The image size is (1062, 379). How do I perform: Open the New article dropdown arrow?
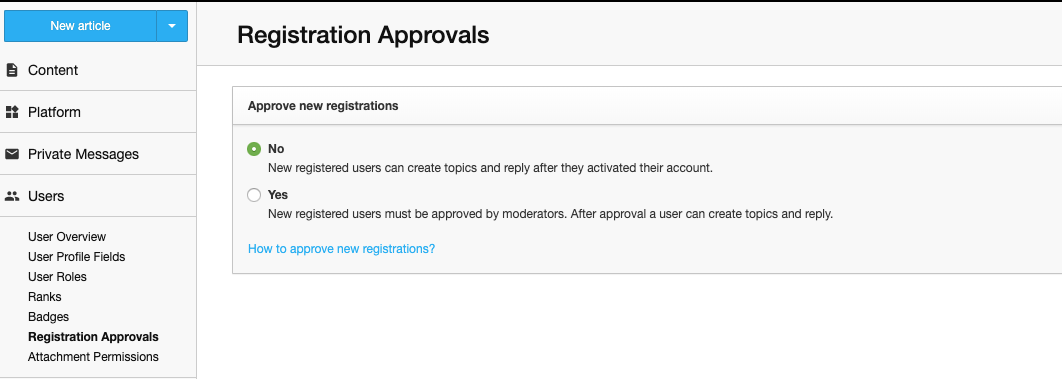coord(172,26)
